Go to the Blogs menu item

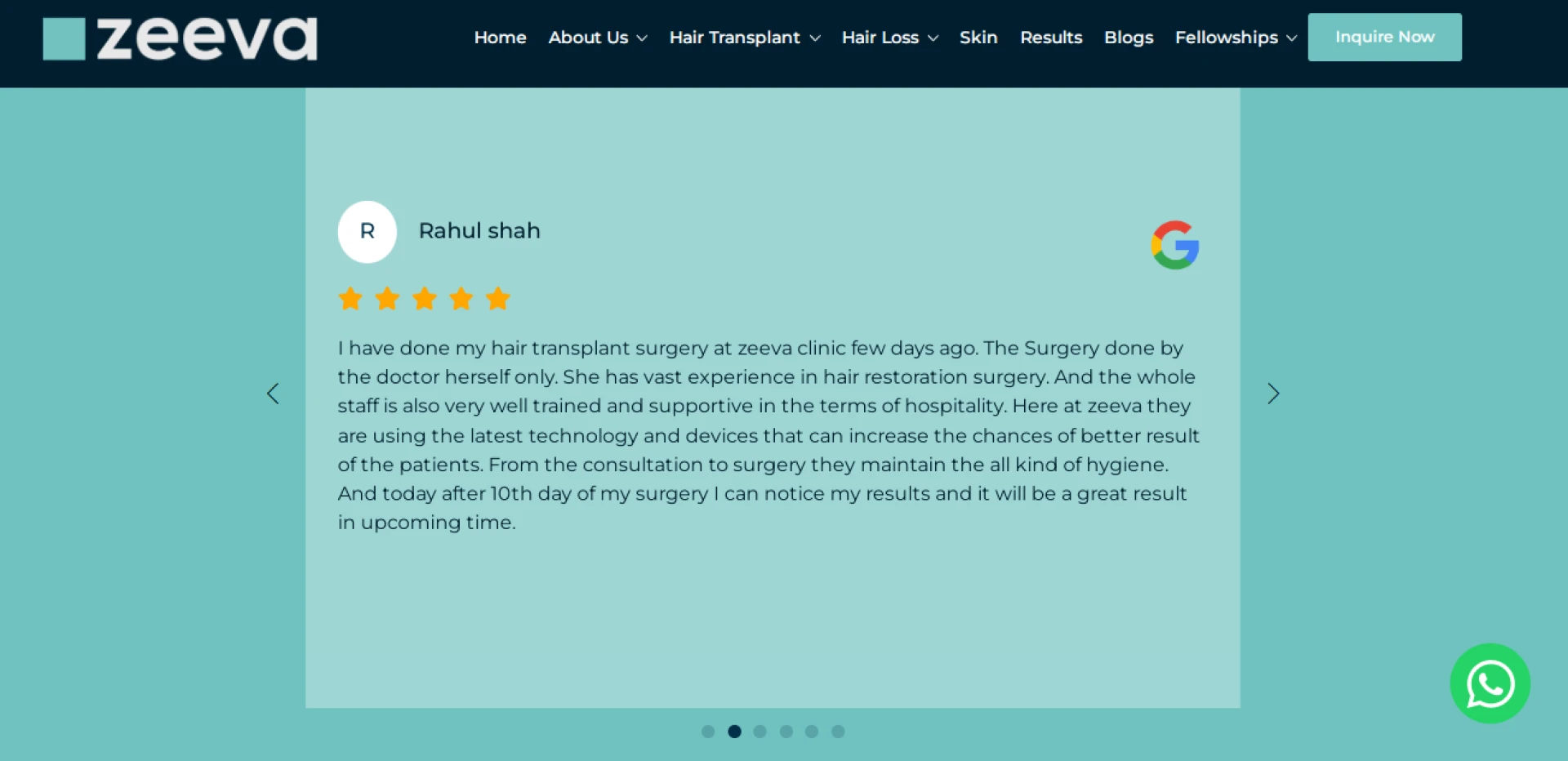coord(1128,38)
